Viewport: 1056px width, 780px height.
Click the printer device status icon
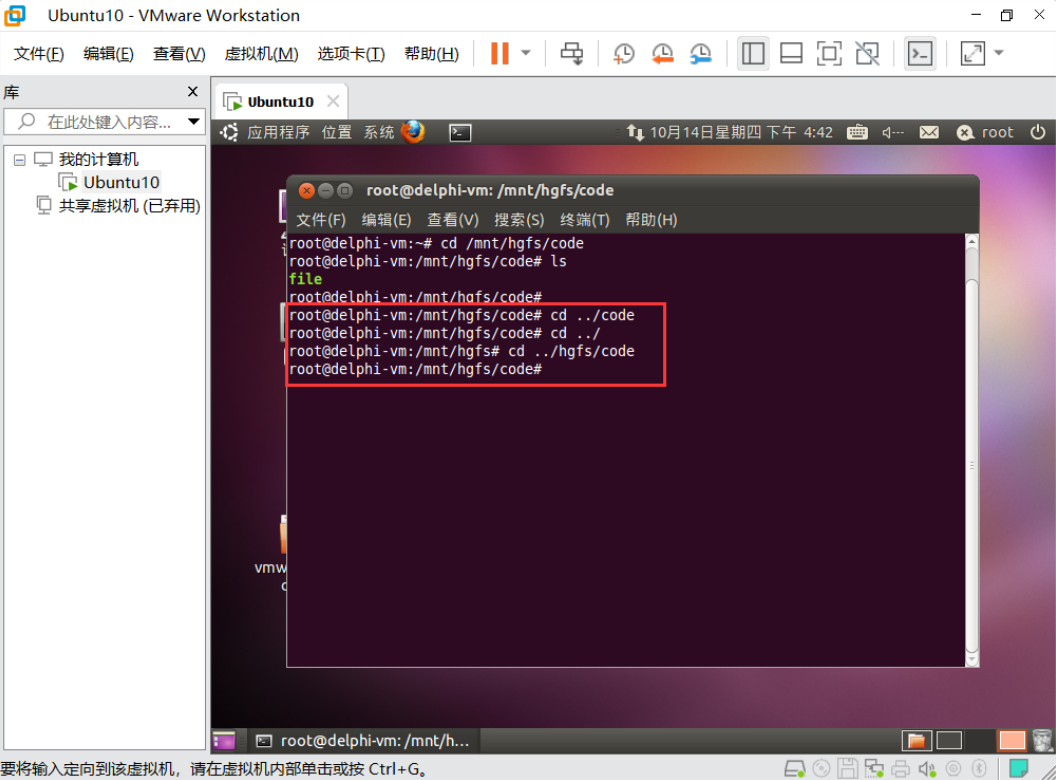(900, 768)
